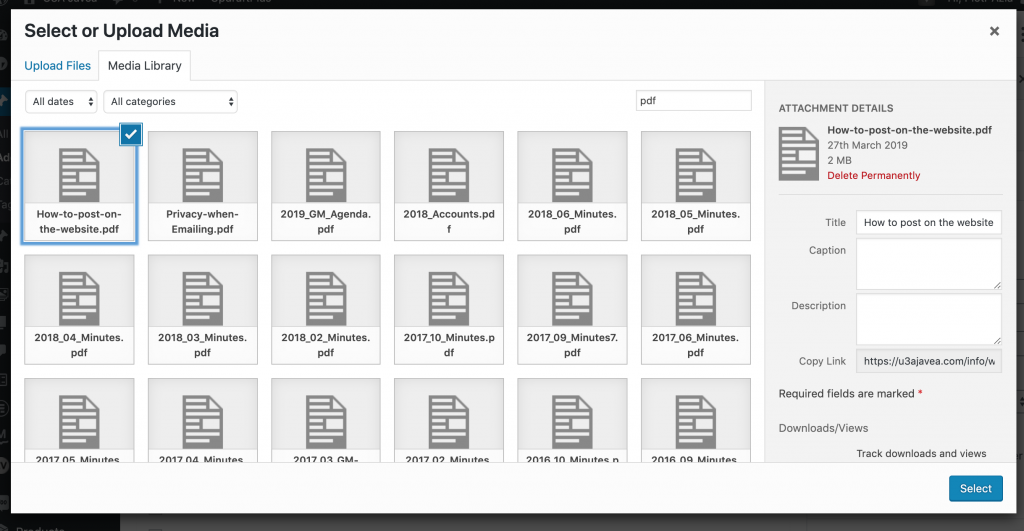Click the 27th March 2019 date text
The width and height of the screenshot is (1024, 531).
[867, 145]
